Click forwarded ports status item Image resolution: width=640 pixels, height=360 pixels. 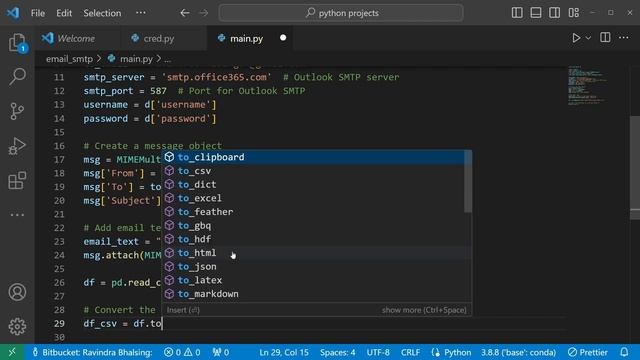221,352
